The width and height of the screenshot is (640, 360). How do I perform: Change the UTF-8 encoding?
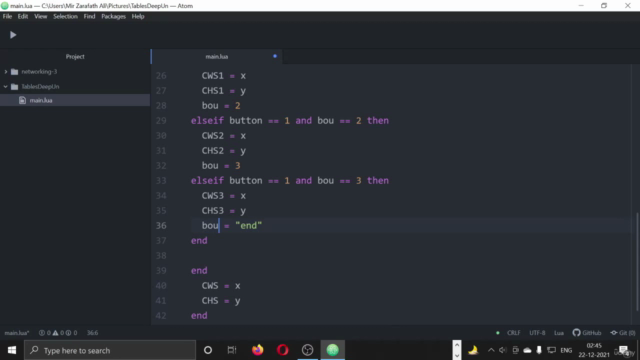click(537, 333)
